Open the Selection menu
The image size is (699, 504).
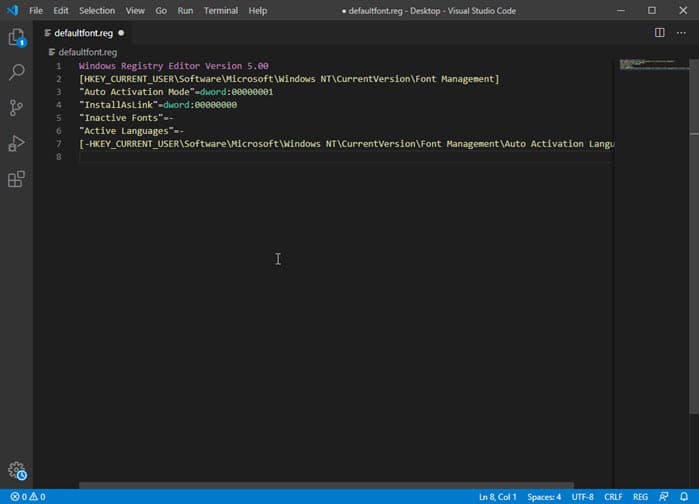tap(97, 10)
